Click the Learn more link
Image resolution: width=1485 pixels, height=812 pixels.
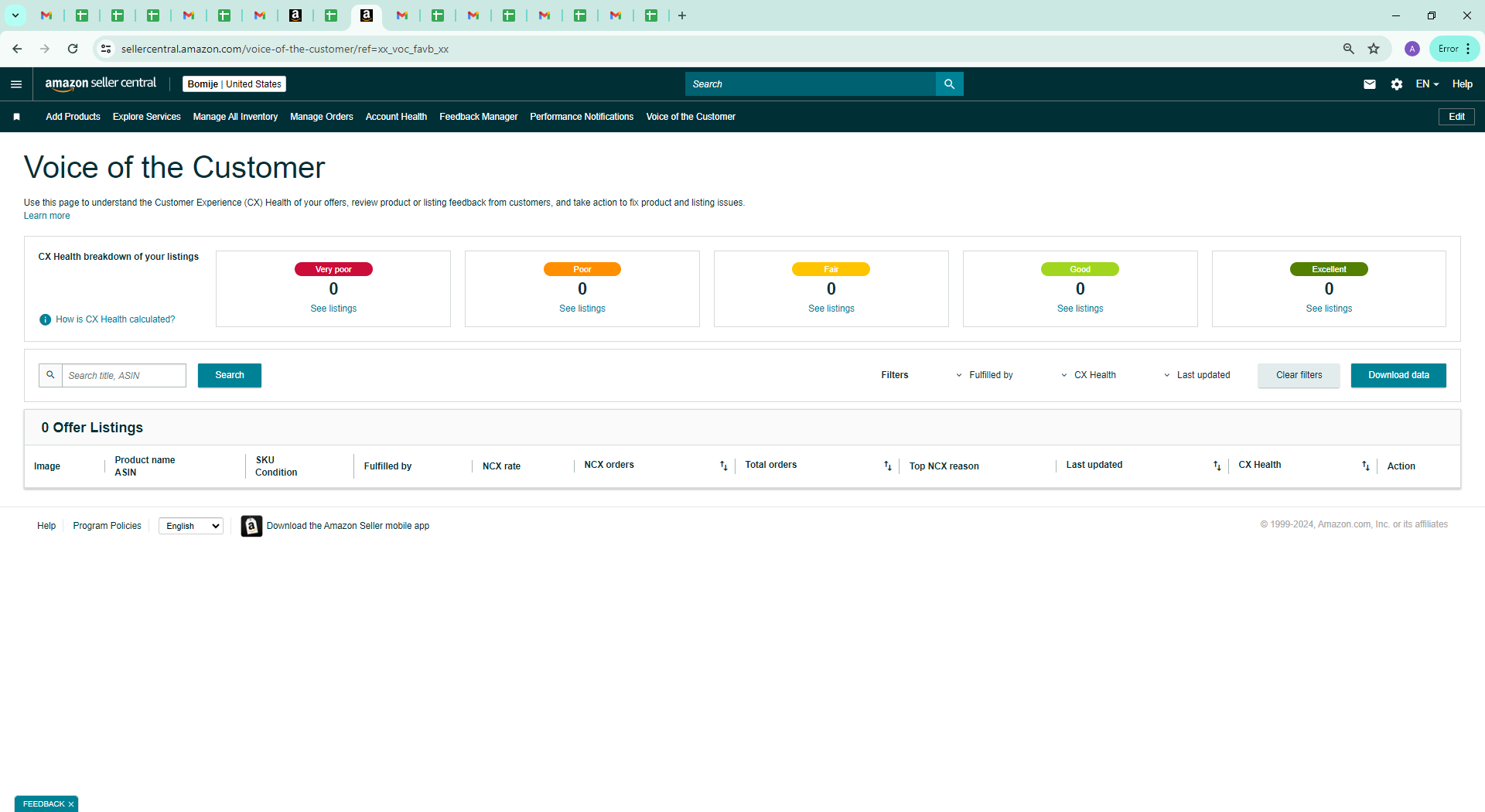click(x=46, y=216)
